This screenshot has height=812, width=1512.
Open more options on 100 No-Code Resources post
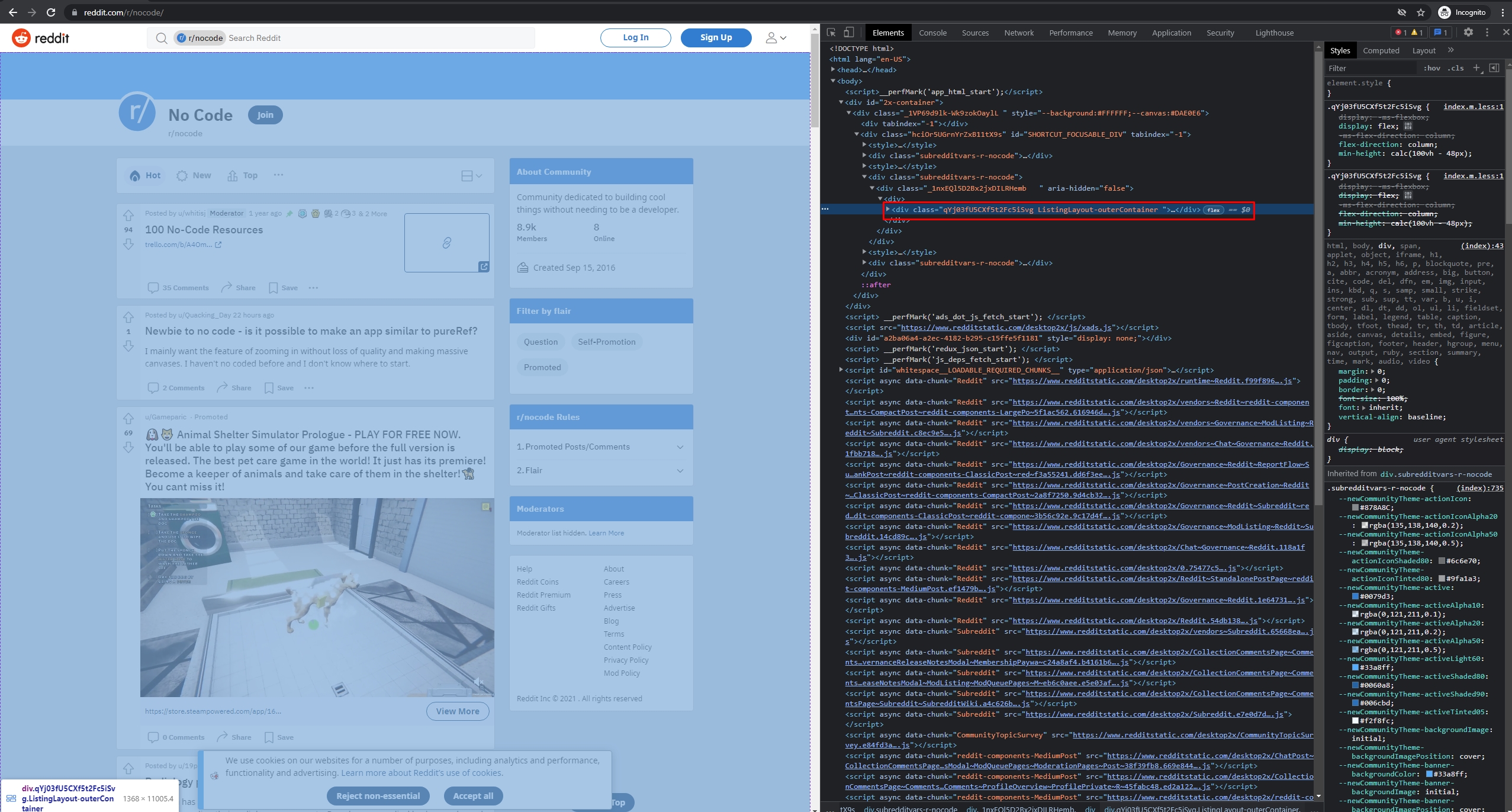313,288
